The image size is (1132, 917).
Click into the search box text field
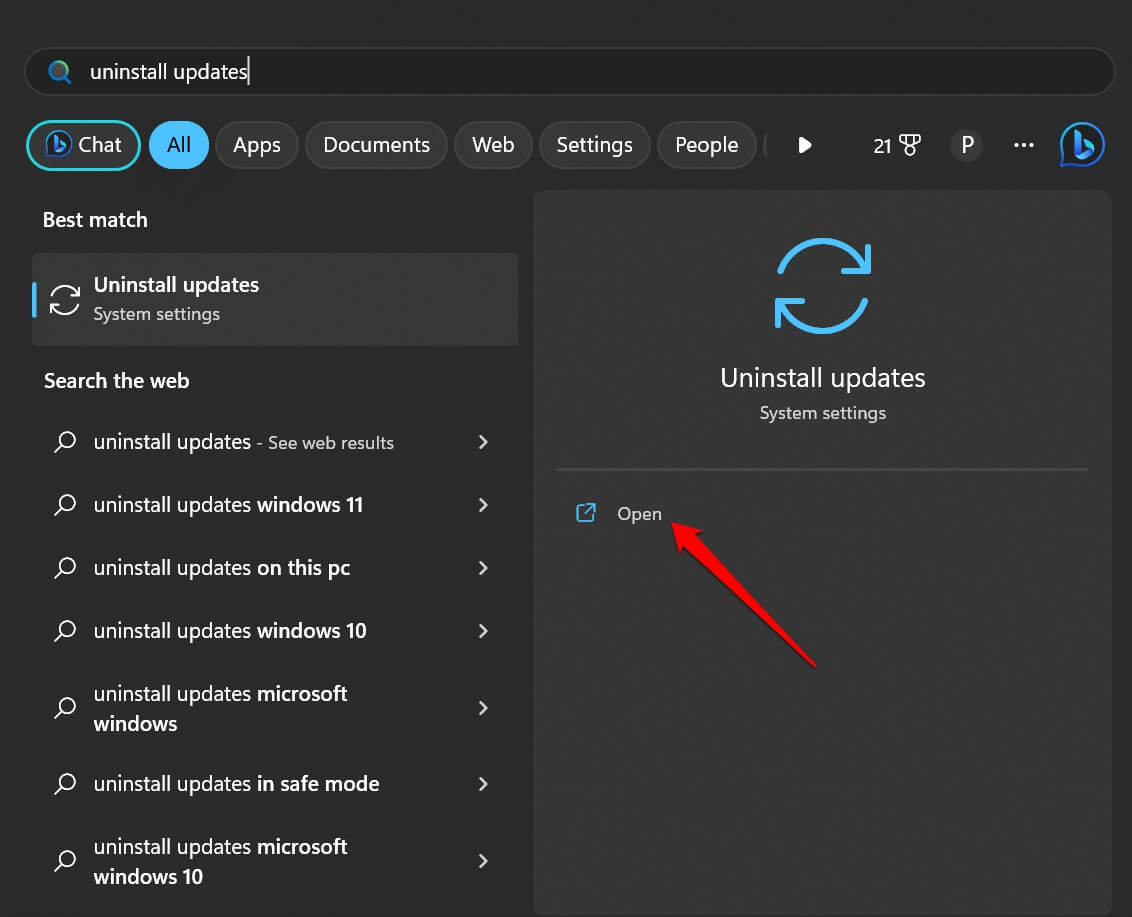[570, 71]
